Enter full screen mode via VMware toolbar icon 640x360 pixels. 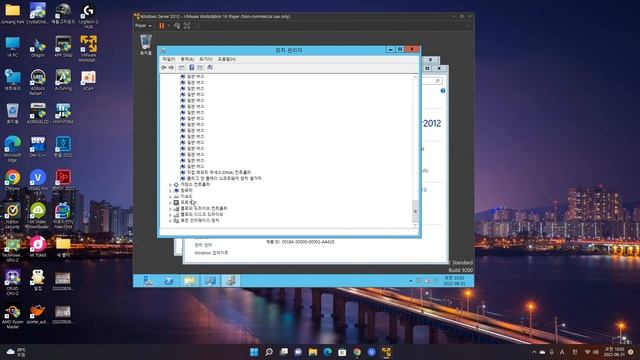187,26
